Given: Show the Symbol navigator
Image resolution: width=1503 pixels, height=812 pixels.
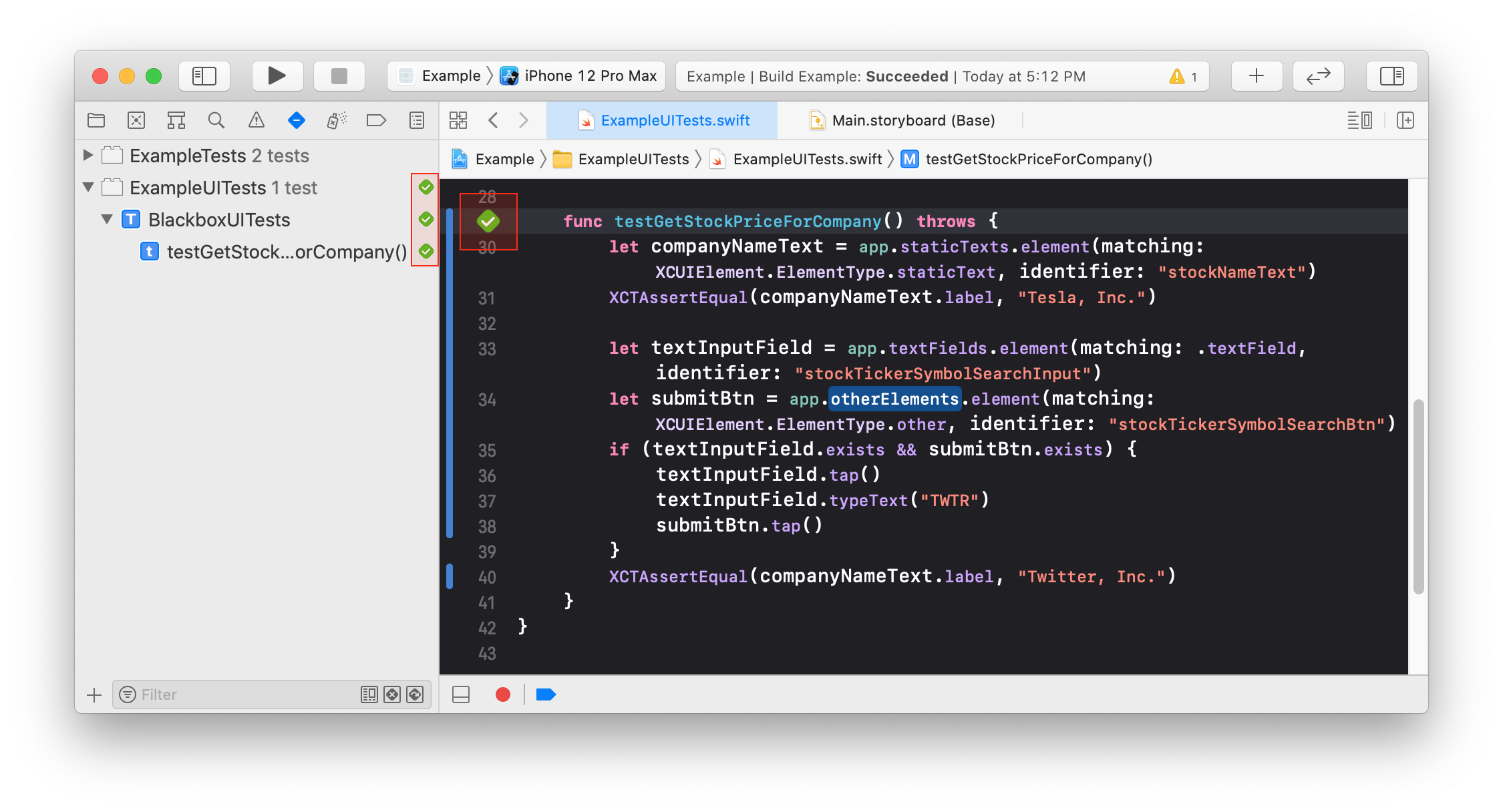Looking at the screenshot, I should (176, 120).
